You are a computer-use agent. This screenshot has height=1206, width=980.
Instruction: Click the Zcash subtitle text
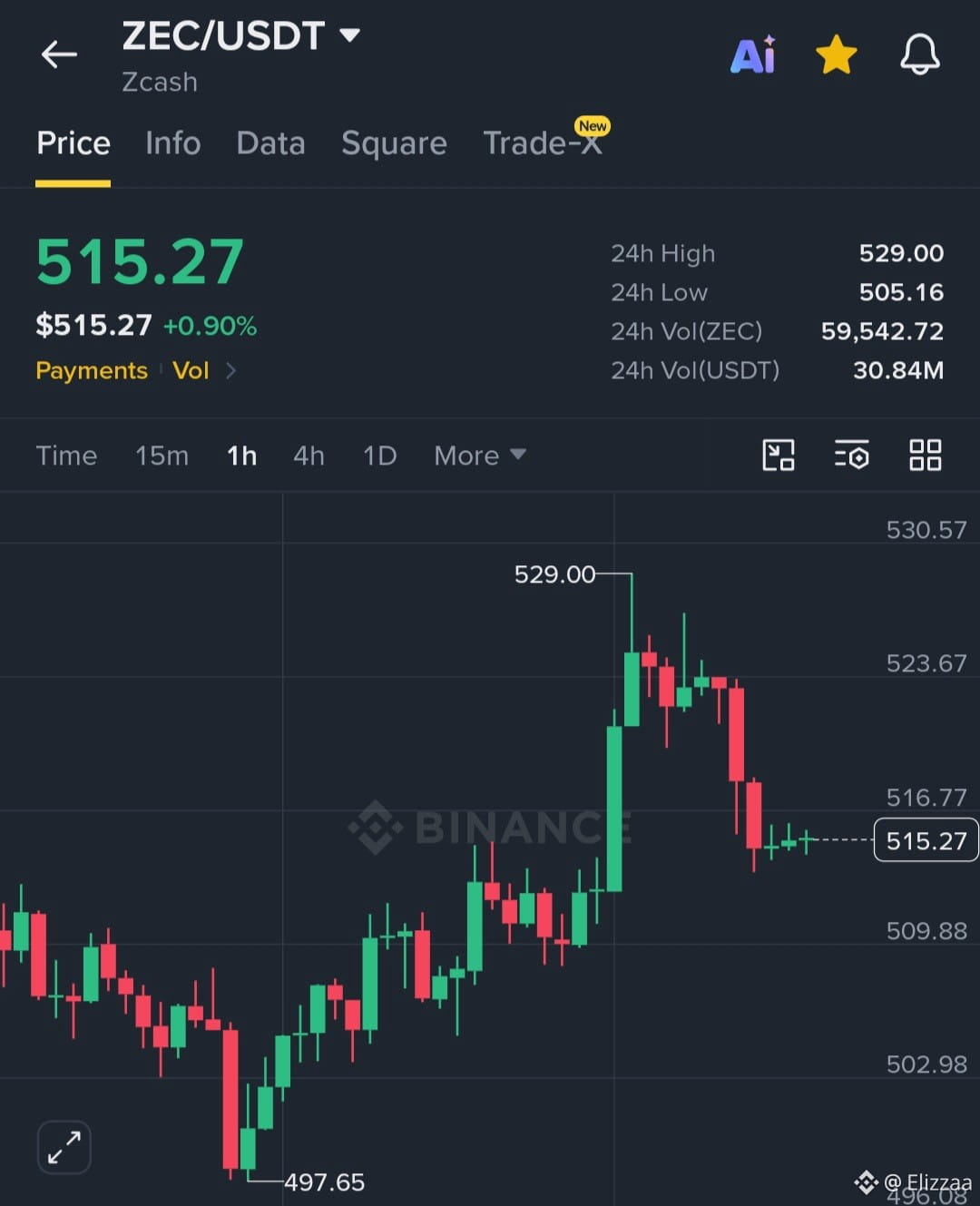click(160, 82)
